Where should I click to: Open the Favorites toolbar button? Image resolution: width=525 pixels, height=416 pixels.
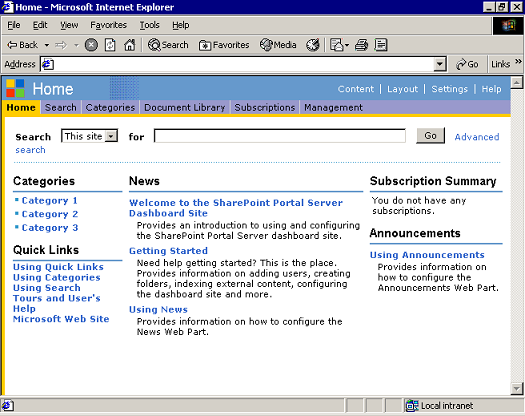(224, 45)
